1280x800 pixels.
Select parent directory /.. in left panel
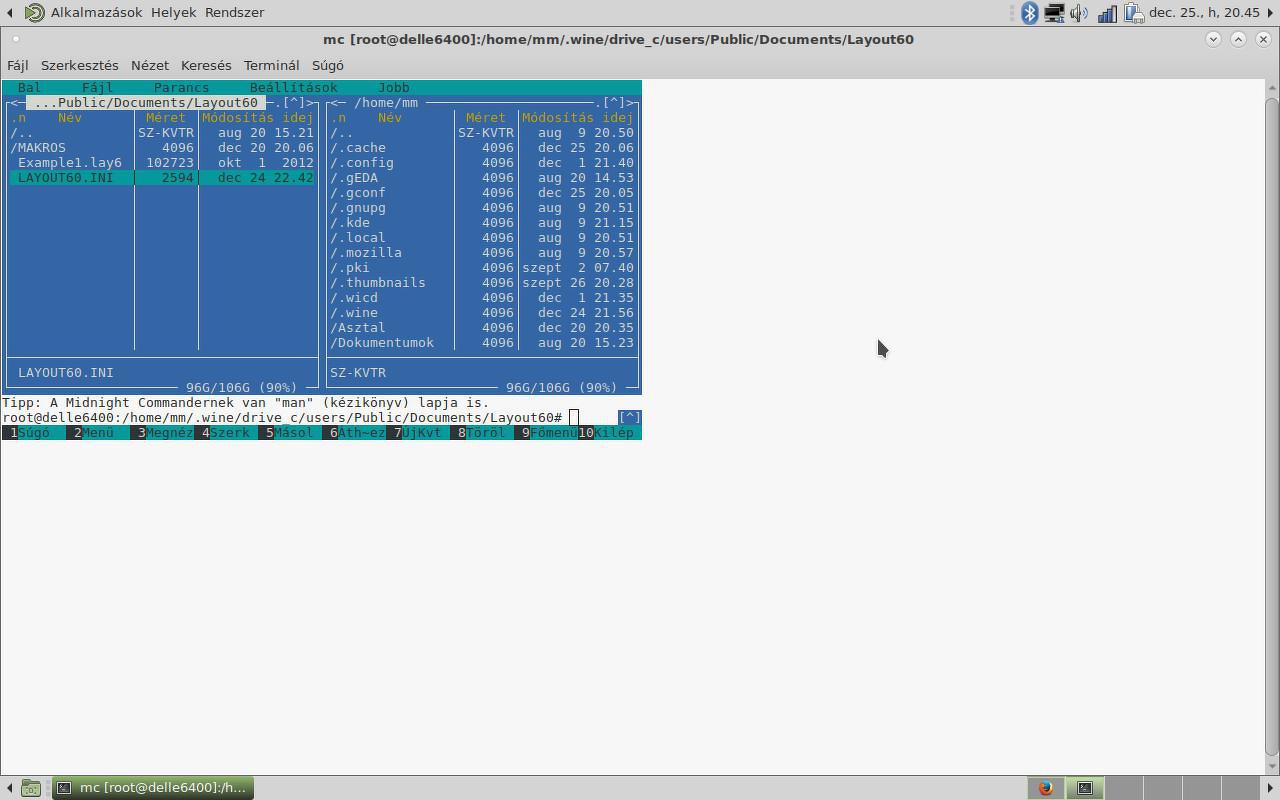162,132
